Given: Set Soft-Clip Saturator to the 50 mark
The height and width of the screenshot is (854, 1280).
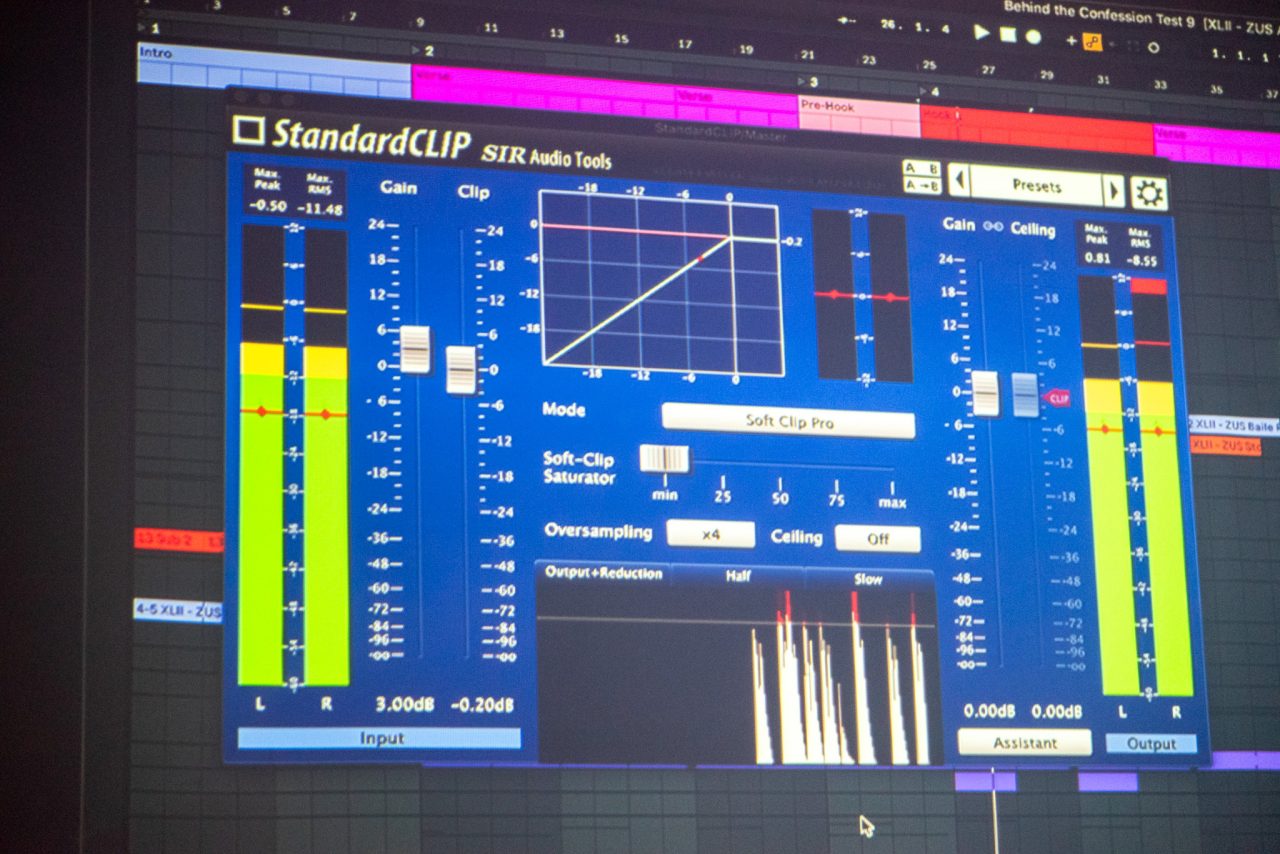Looking at the screenshot, I should click(x=780, y=490).
